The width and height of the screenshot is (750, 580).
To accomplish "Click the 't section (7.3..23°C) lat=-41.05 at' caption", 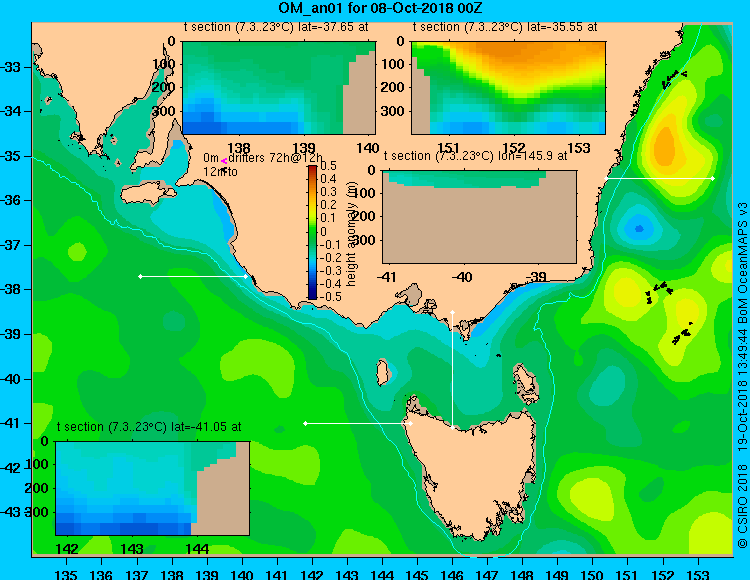I will tap(149, 427).
